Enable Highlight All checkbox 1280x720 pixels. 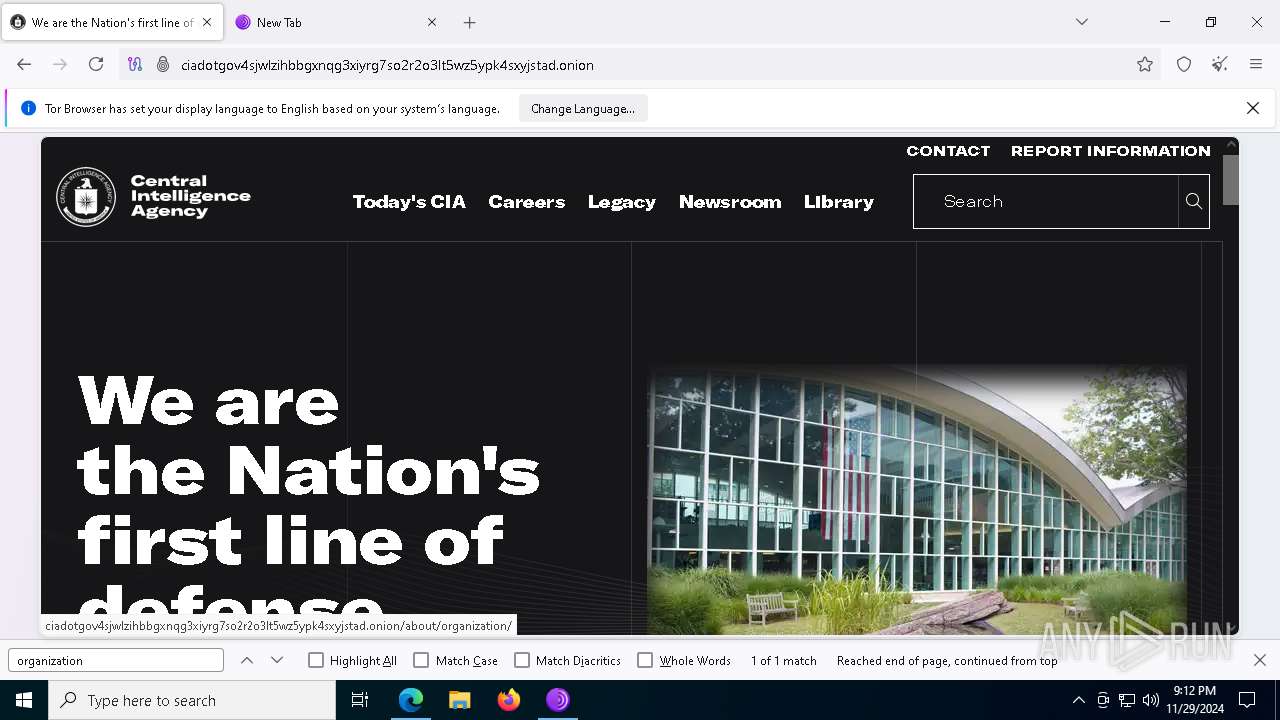[316, 660]
